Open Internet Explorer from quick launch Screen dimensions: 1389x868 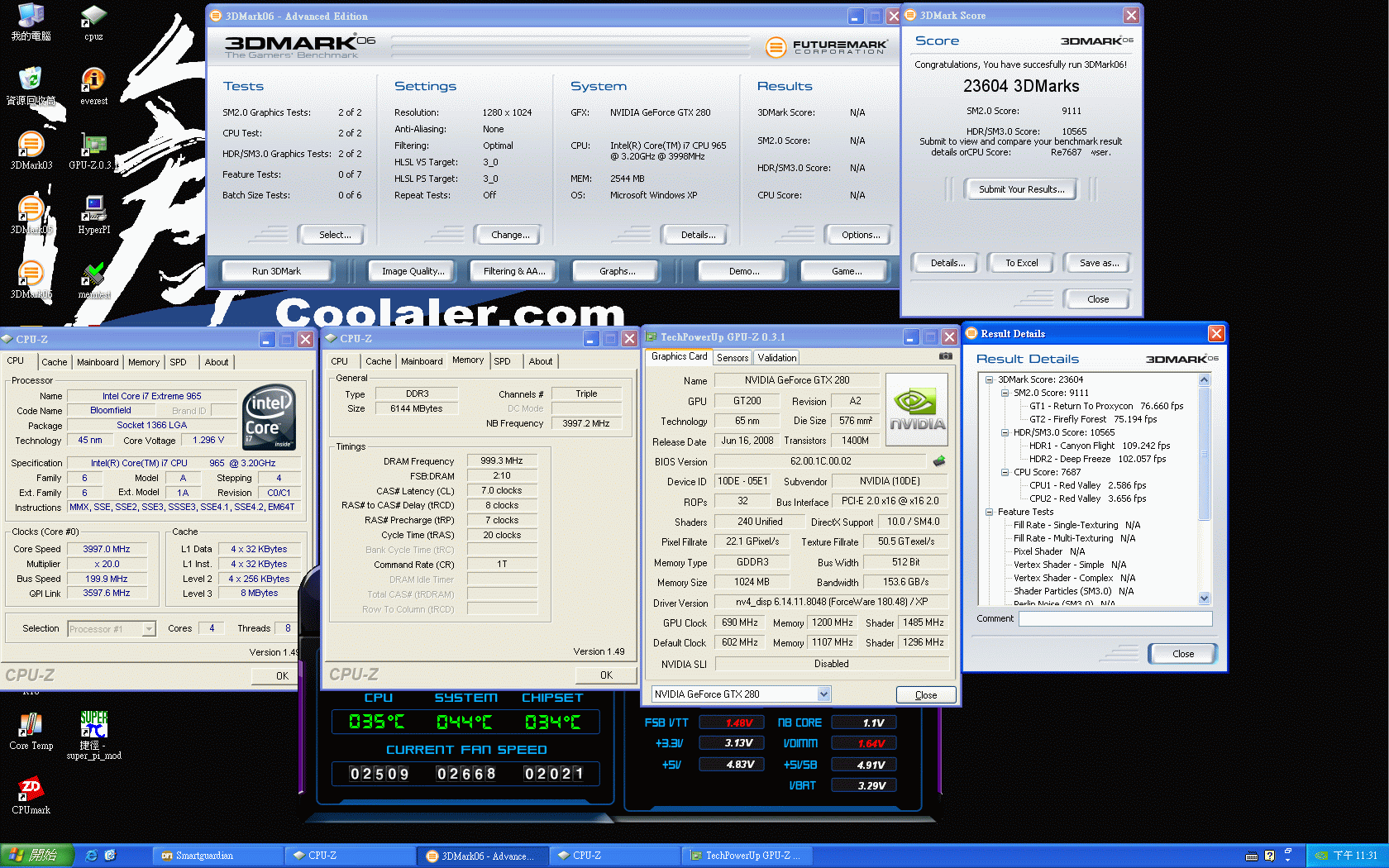92,856
